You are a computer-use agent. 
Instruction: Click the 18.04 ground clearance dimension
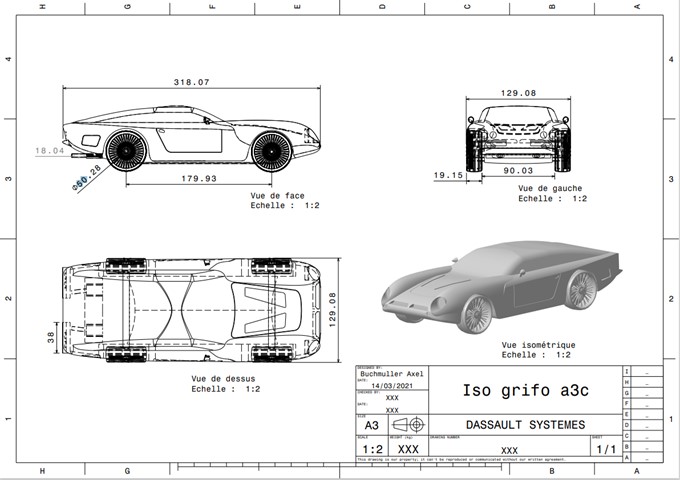tap(49, 151)
